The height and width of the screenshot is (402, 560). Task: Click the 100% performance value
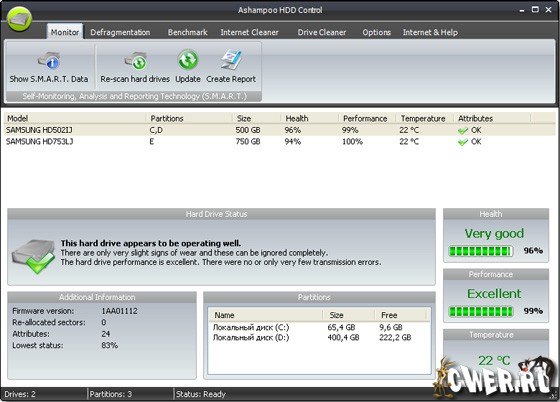[x=352, y=142]
